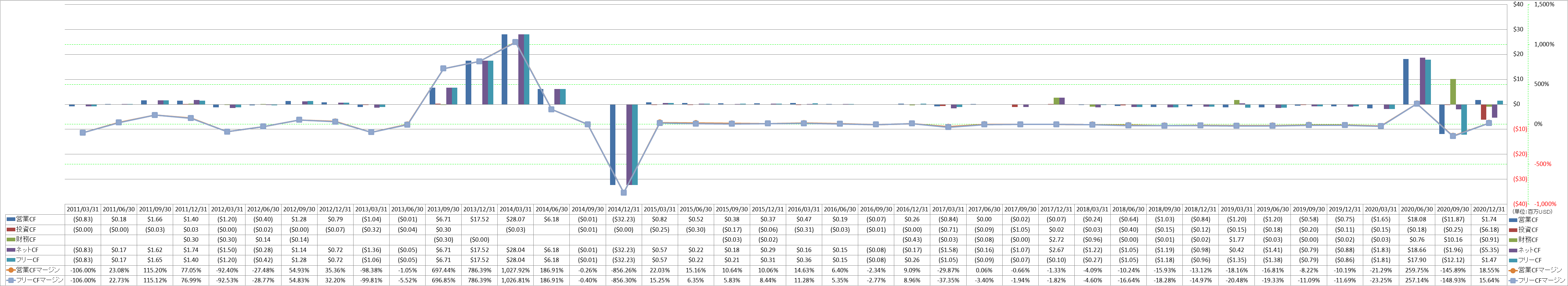Image resolution: width=1568 pixels, height=286 pixels.
Task: Select the 1,027.92% 営業CFマージン cell
Action: 516,270
